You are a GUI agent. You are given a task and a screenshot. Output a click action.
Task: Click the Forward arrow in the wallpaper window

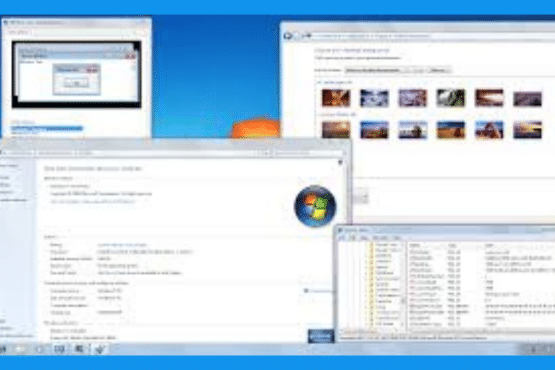click(307, 36)
